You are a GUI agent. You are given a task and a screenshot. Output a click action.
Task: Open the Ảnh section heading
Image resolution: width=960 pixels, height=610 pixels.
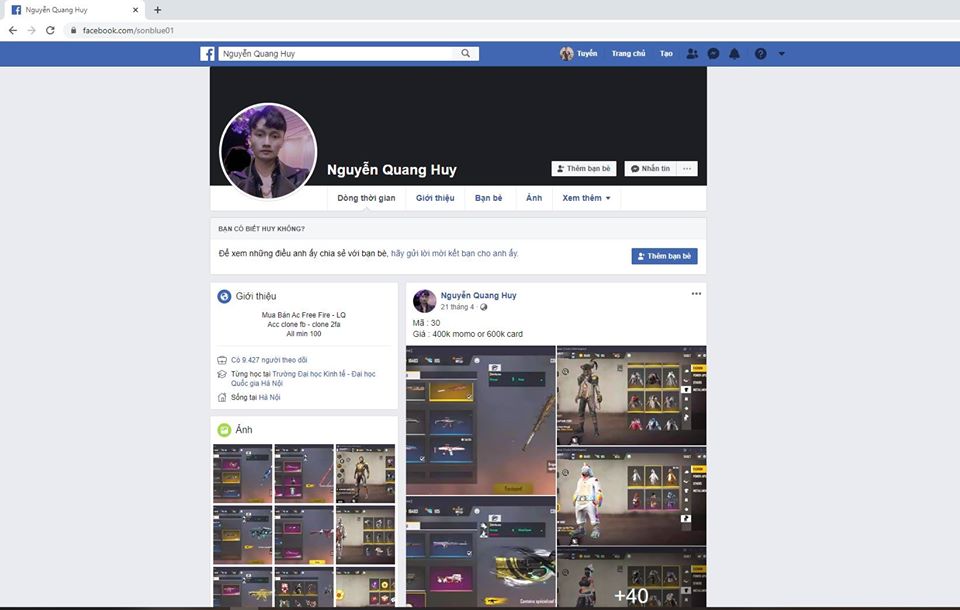[244, 430]
